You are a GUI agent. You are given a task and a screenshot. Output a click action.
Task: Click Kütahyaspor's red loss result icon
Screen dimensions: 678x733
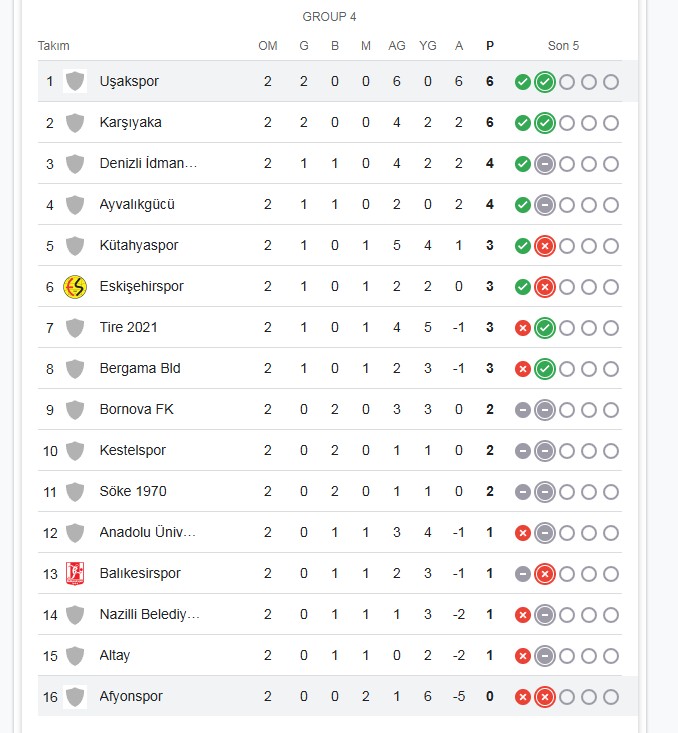tap(545, 246)
